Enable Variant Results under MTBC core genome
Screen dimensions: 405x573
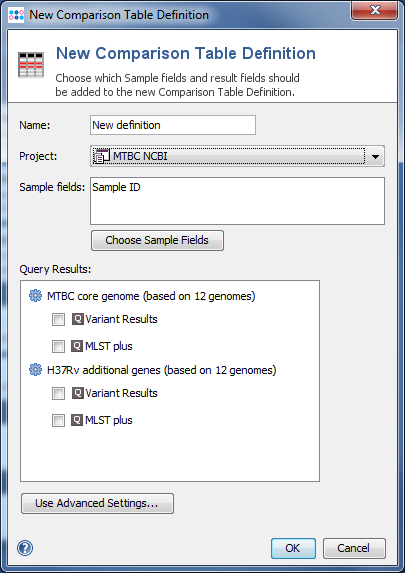tap(58, 319)
